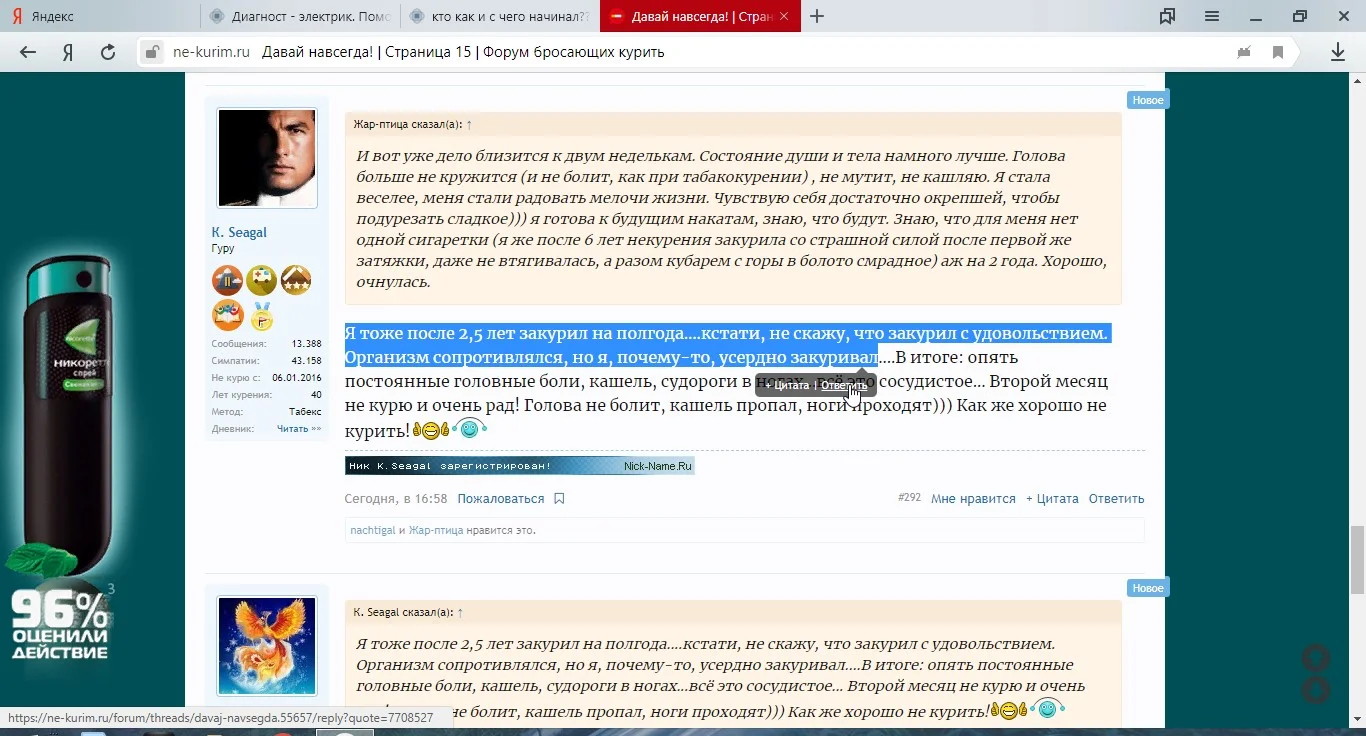Click the orange badge with colorful figures
Viewport: 1366px width, 736px height.
228,315
